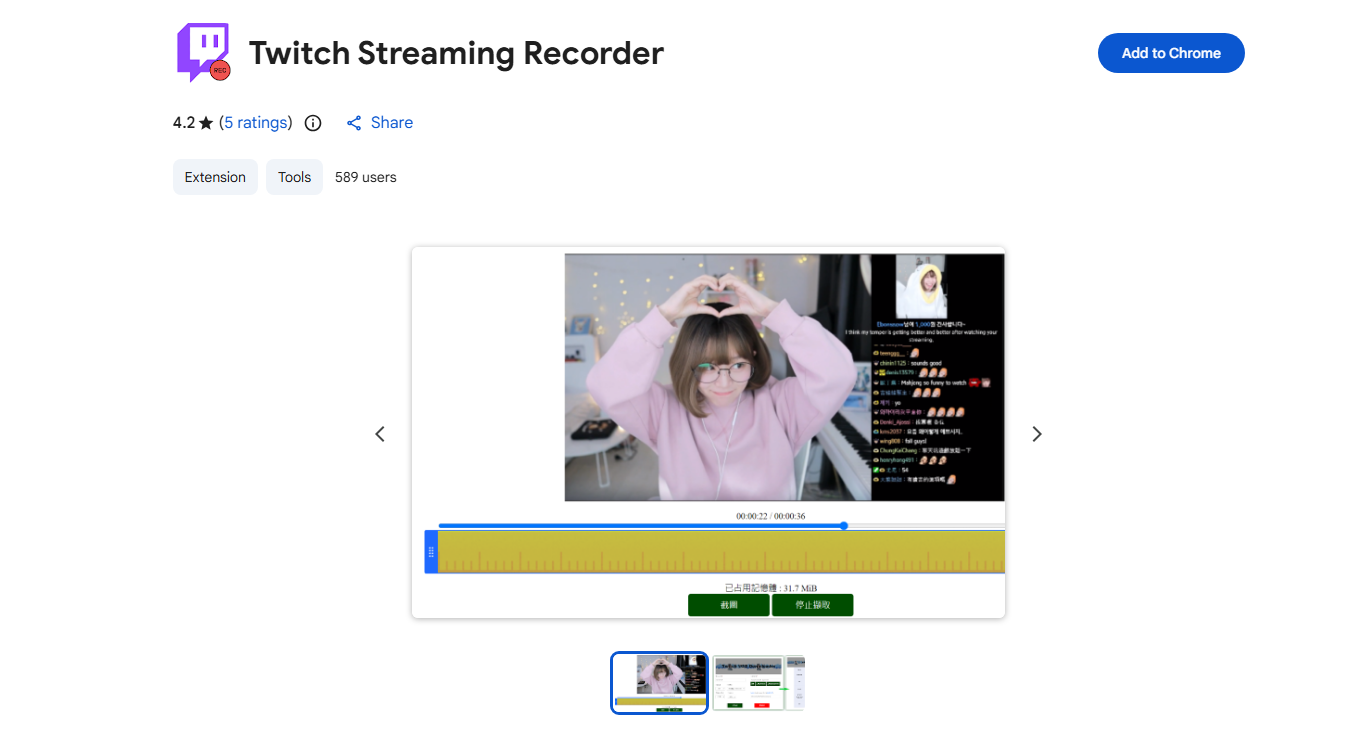Click the yellow timeline ruler in the screenshot
The image size is (1353, 744).
(x=720, y=551)
